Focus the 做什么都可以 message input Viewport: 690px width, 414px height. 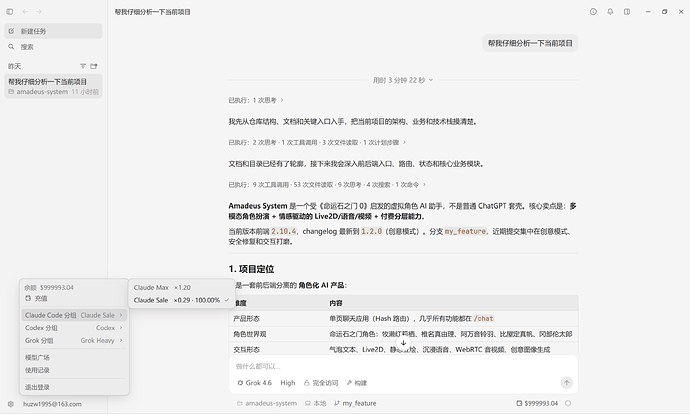(403, 366)
